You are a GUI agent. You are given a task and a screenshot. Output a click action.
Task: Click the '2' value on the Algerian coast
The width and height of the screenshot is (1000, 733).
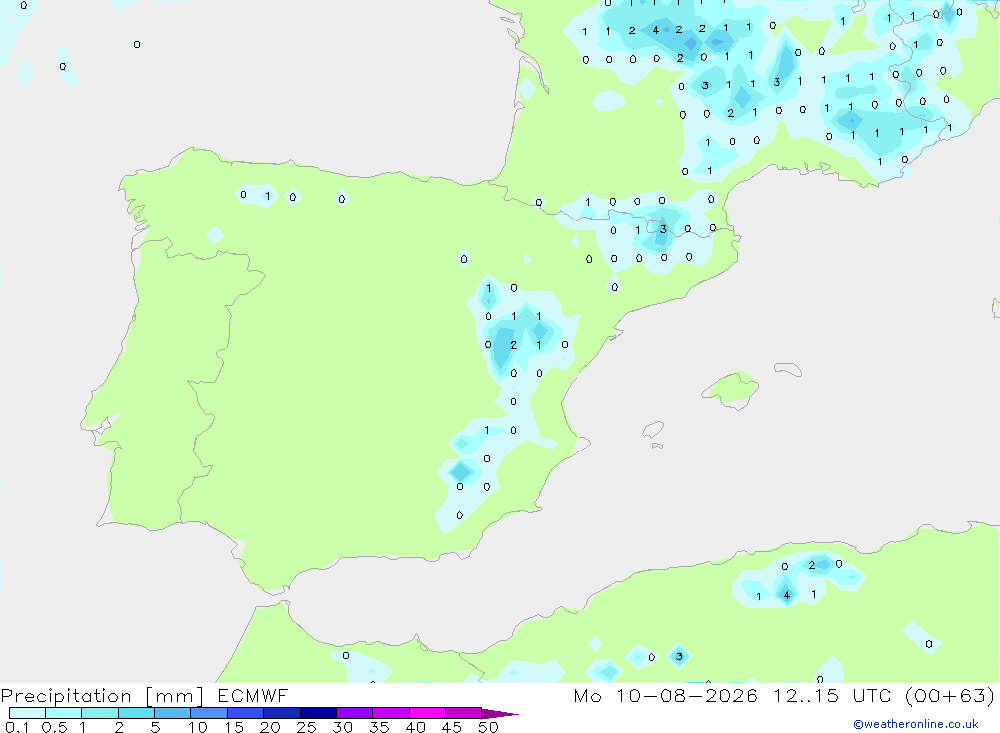[x=811, y=565]
